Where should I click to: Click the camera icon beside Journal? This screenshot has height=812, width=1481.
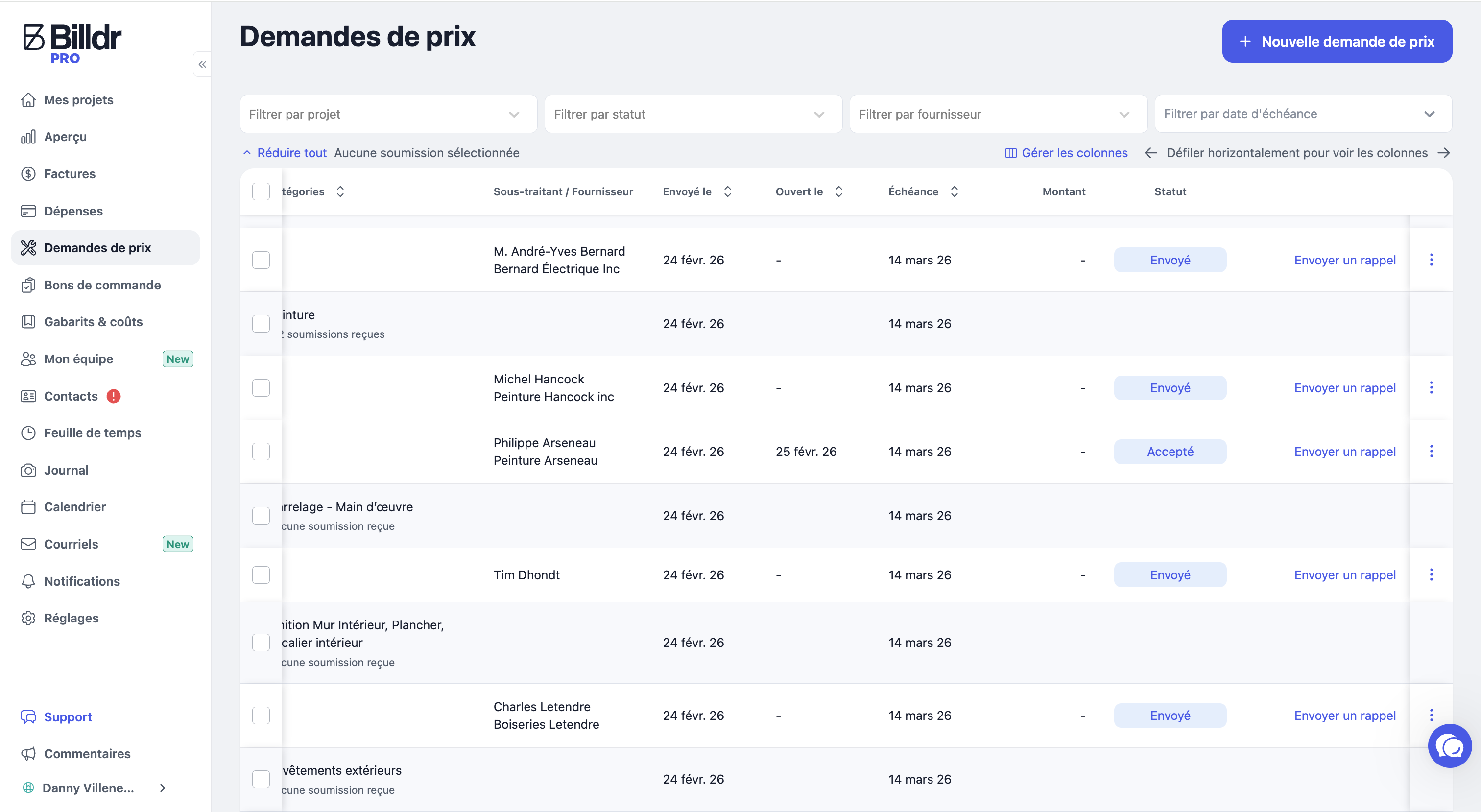pos(28,471)
